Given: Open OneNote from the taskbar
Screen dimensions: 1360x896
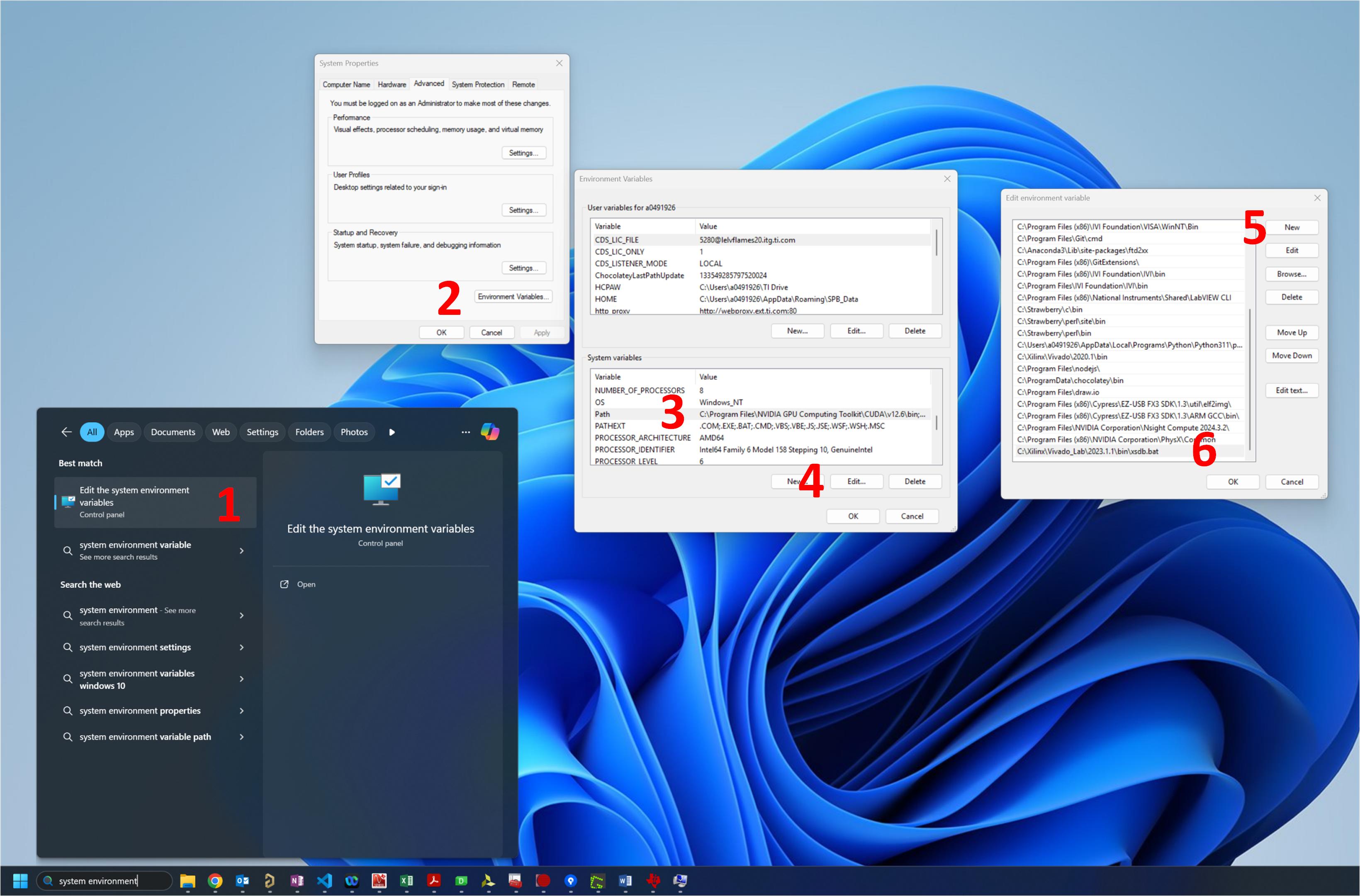Looking at the screenshot, I should 297,881.
